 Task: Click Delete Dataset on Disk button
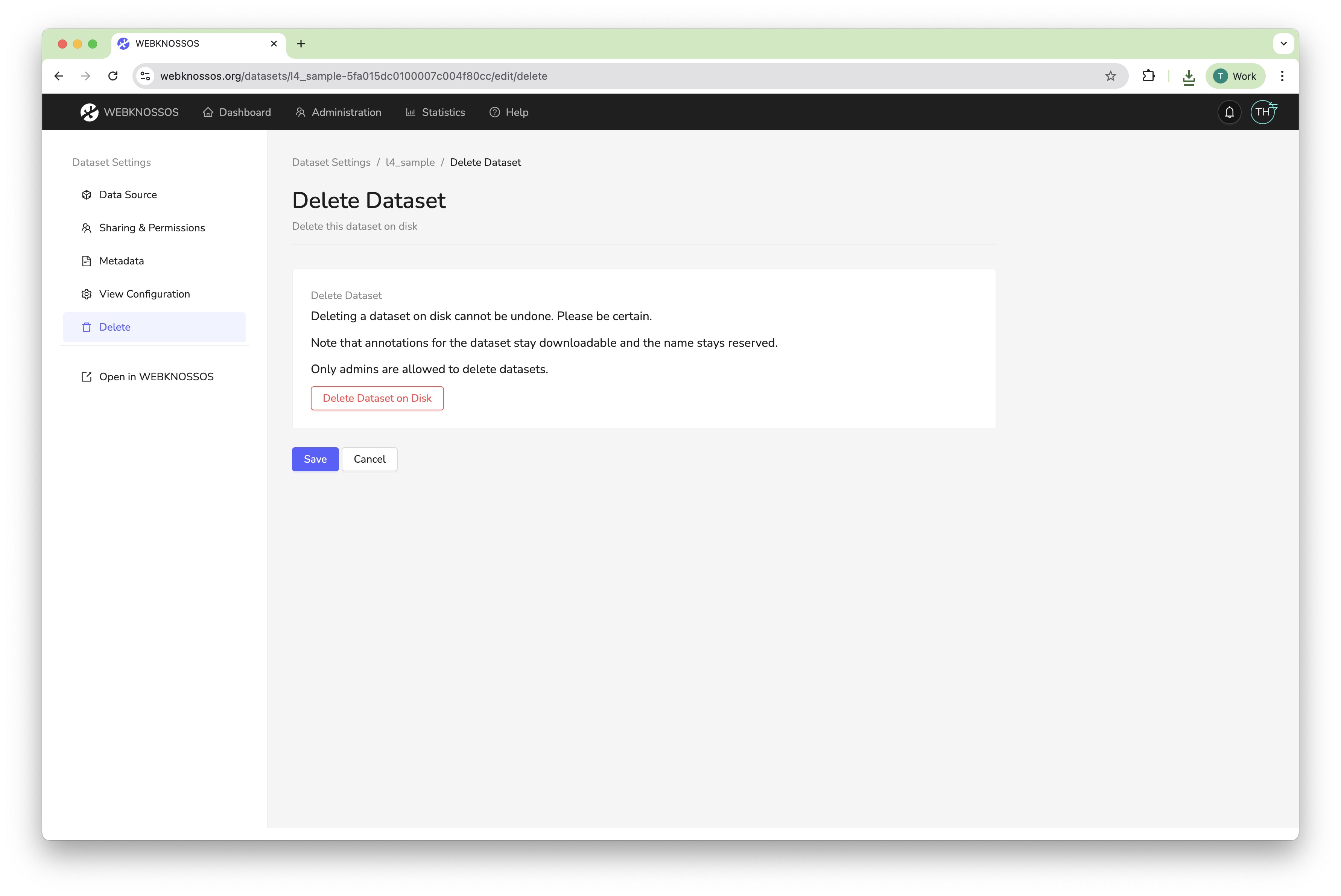[377, 398]
